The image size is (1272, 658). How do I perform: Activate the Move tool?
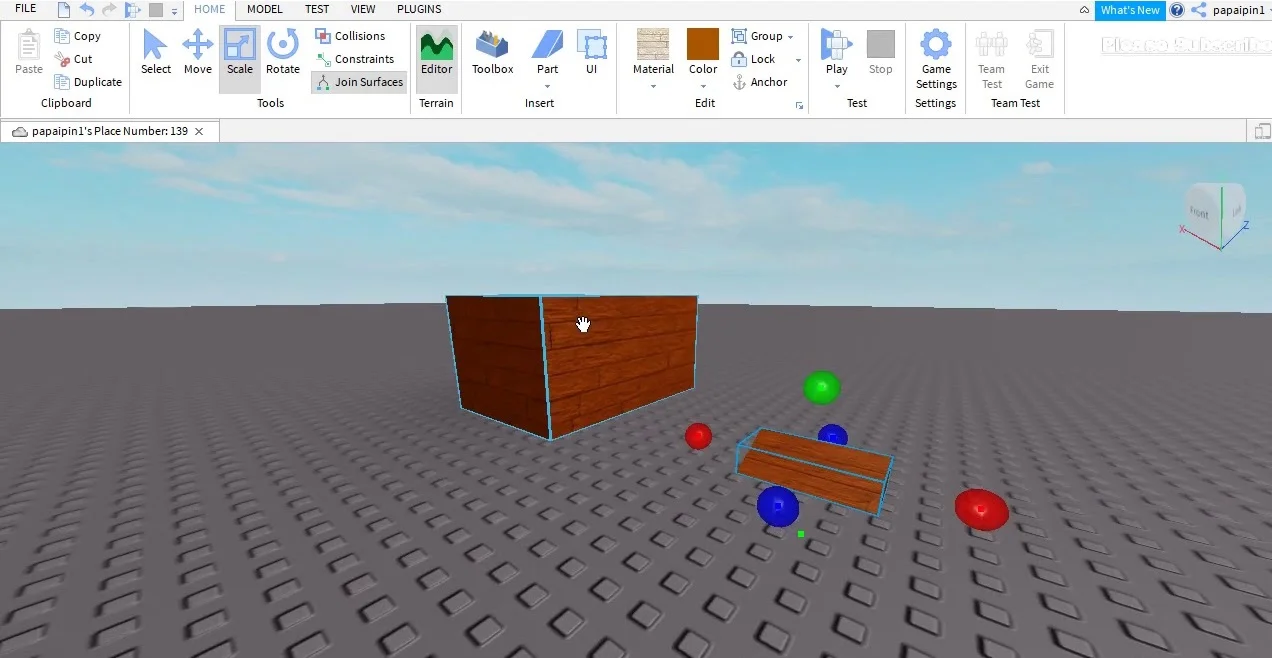click(197, 52)
